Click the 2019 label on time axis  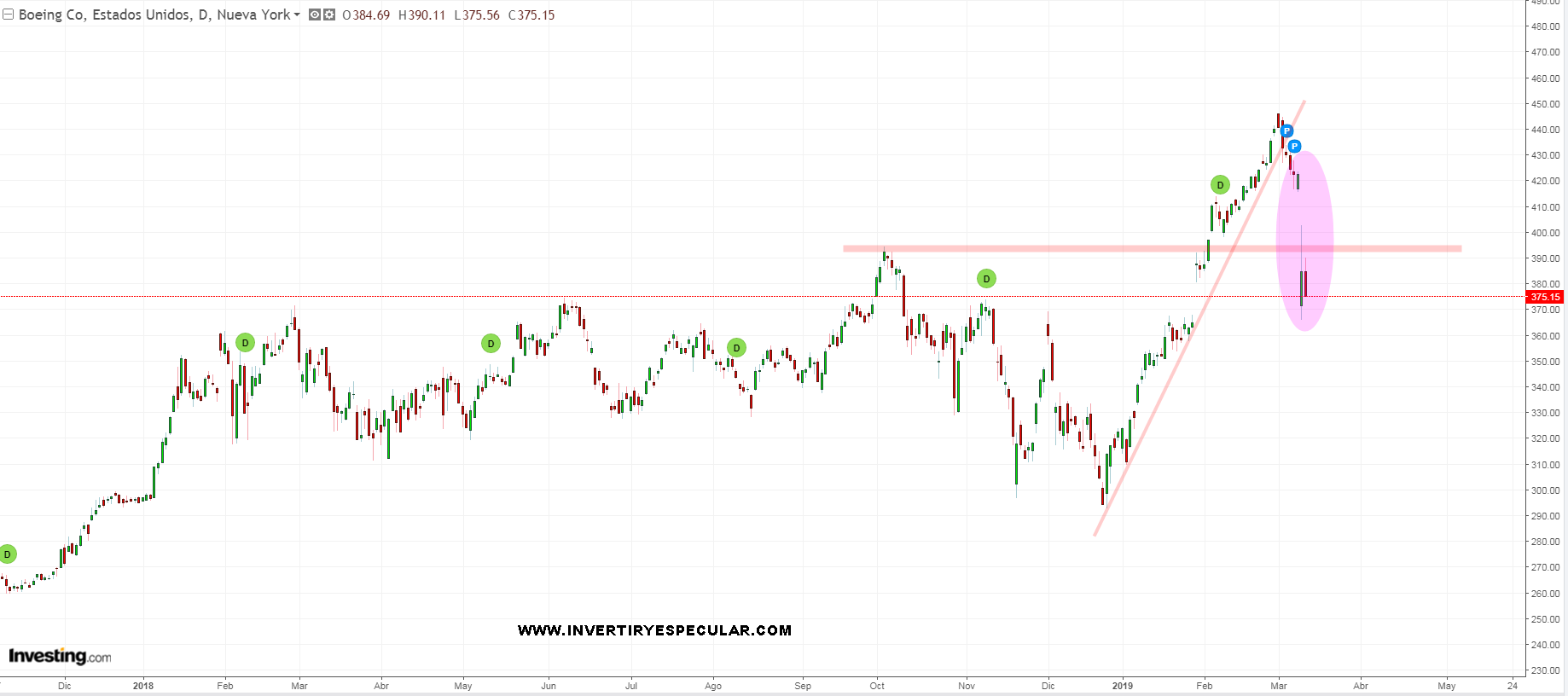pyautogui.click(x=1123, y=686)
